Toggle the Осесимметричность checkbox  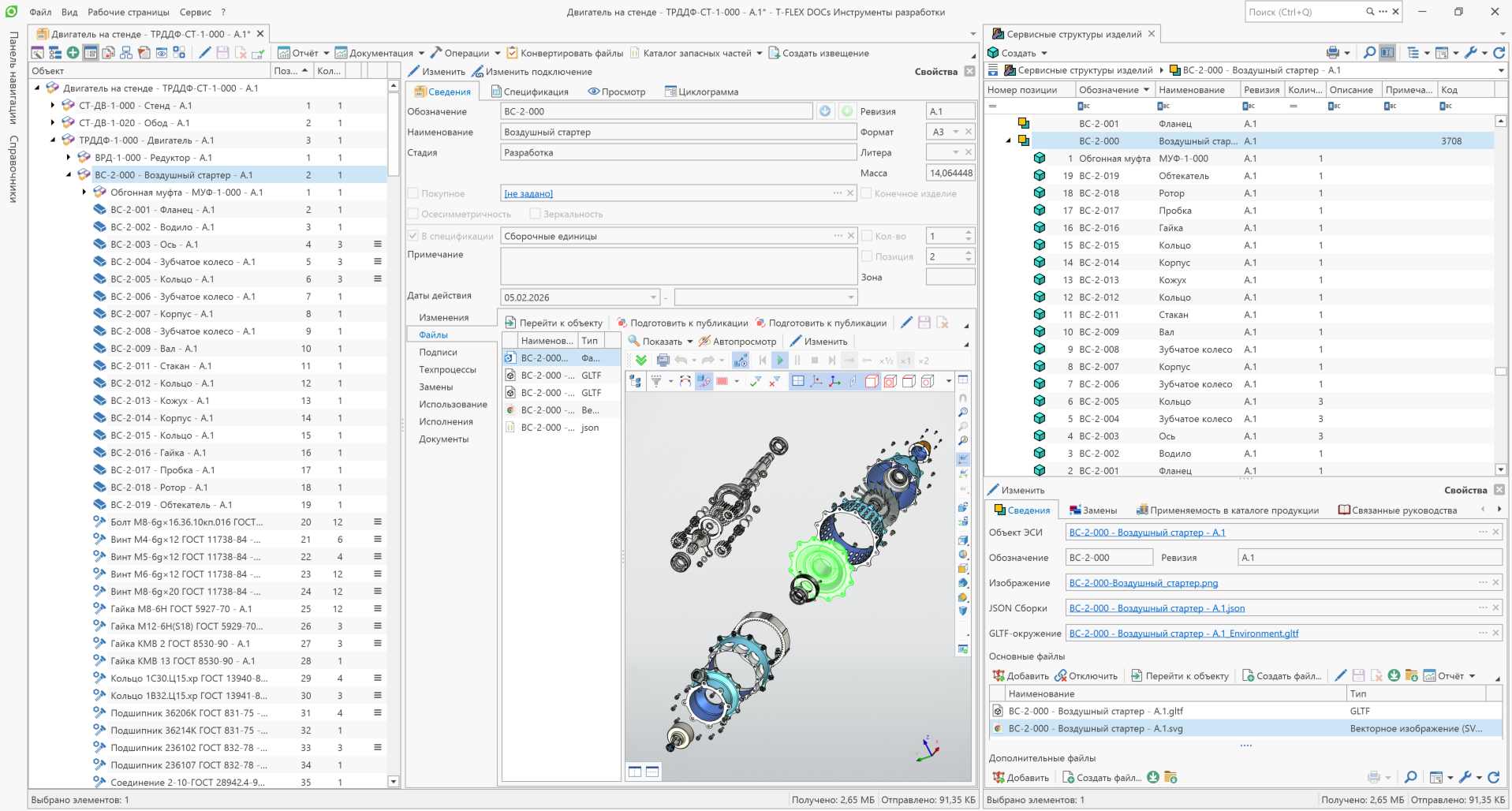413,214
